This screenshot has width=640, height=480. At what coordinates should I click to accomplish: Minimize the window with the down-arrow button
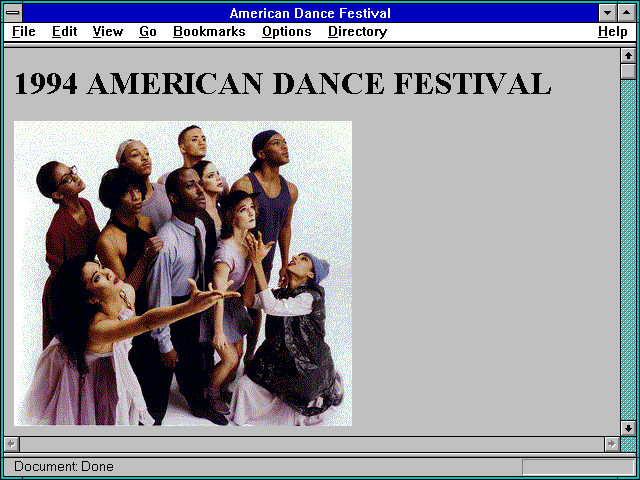click(607, 13)
